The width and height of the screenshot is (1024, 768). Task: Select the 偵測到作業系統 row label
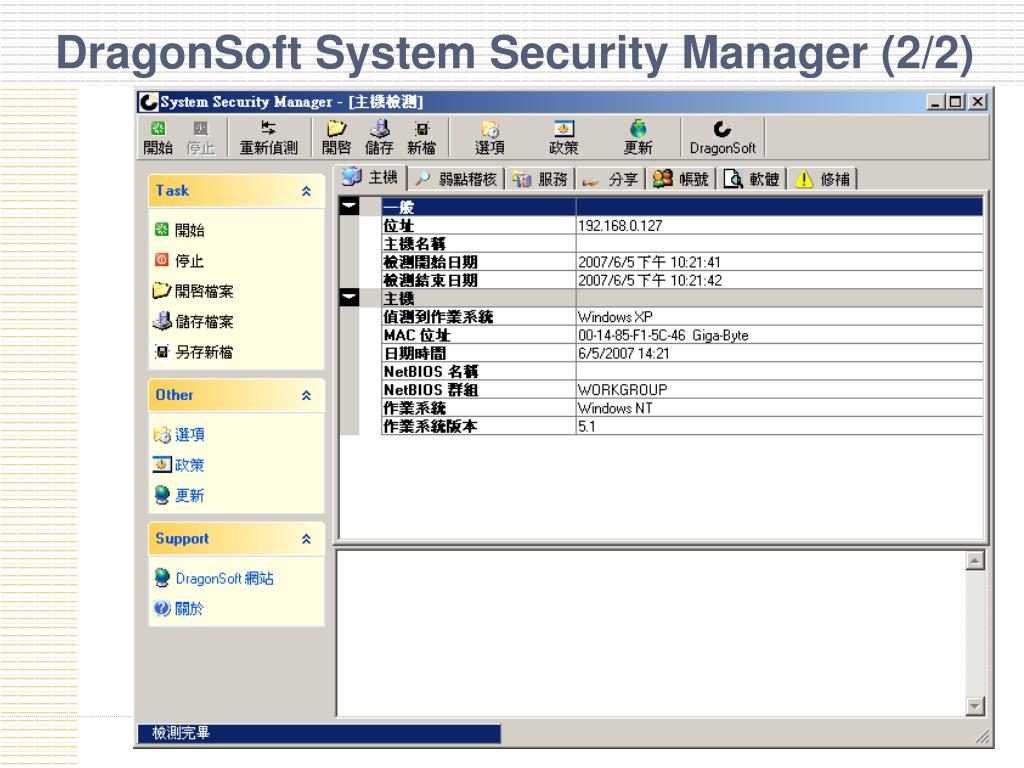[x=438, y=317]
